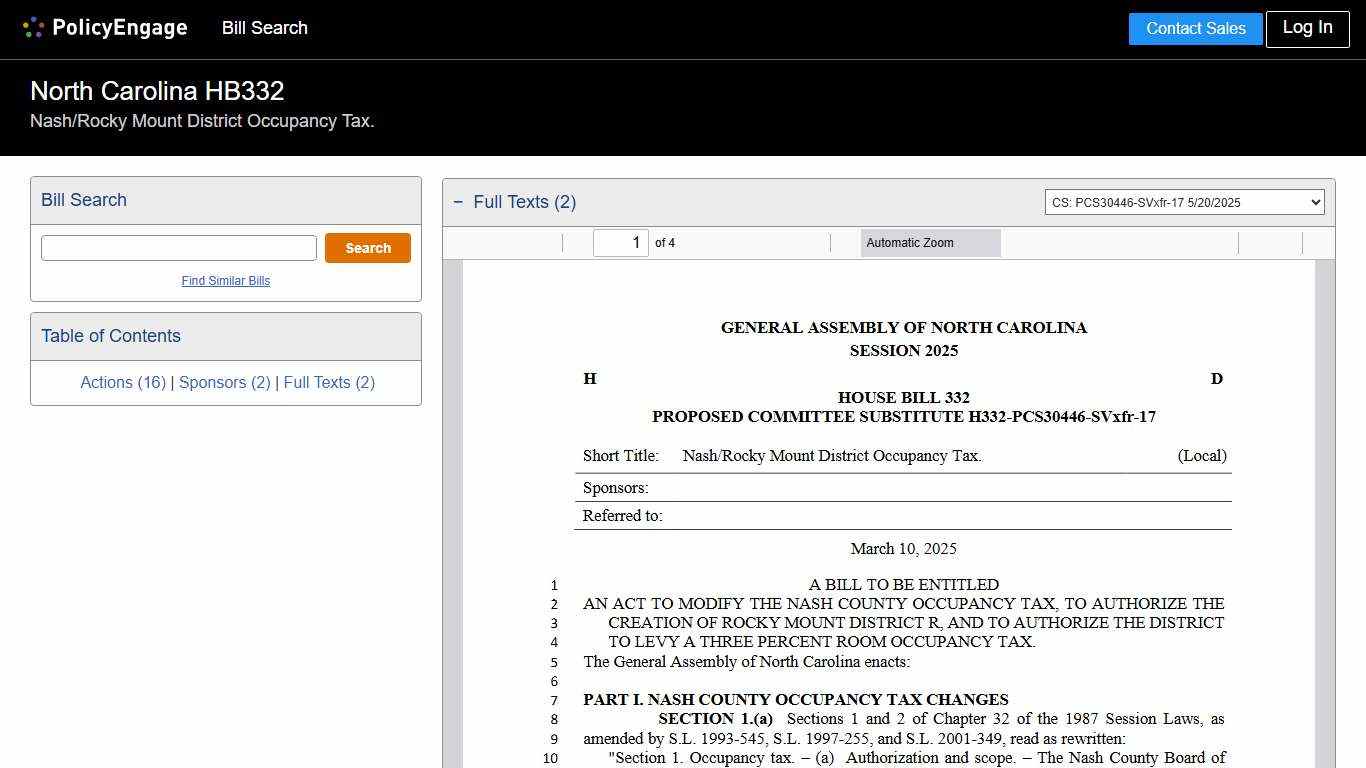The image size is (1366, 768).
Task: Click the Table of Contents heading
Action: [110, 335]
